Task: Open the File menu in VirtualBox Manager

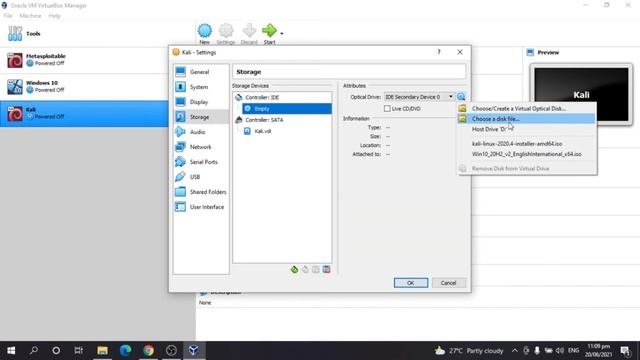Action: [x=8, y=16]
